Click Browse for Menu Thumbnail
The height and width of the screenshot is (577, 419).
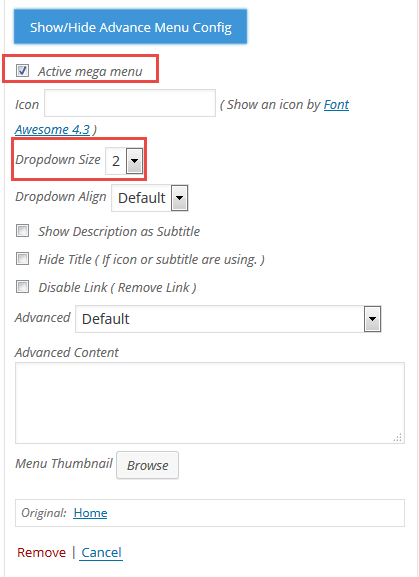(148, 465)
